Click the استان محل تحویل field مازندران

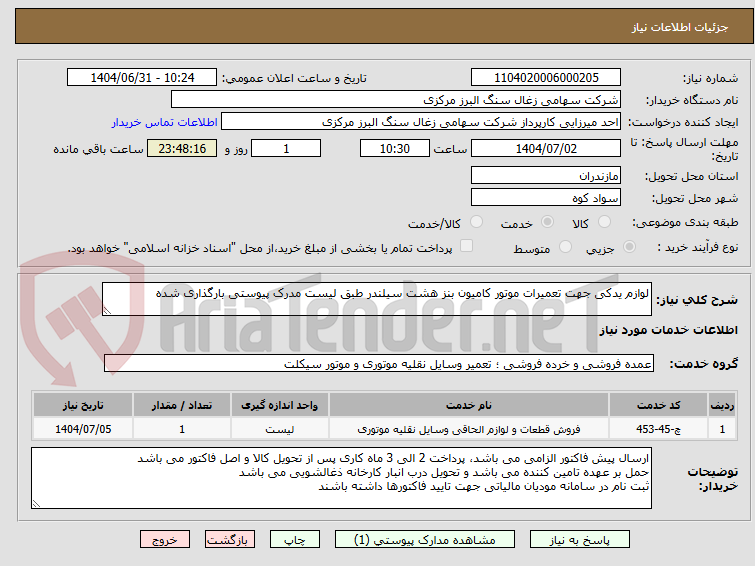(x=546, y=175)
